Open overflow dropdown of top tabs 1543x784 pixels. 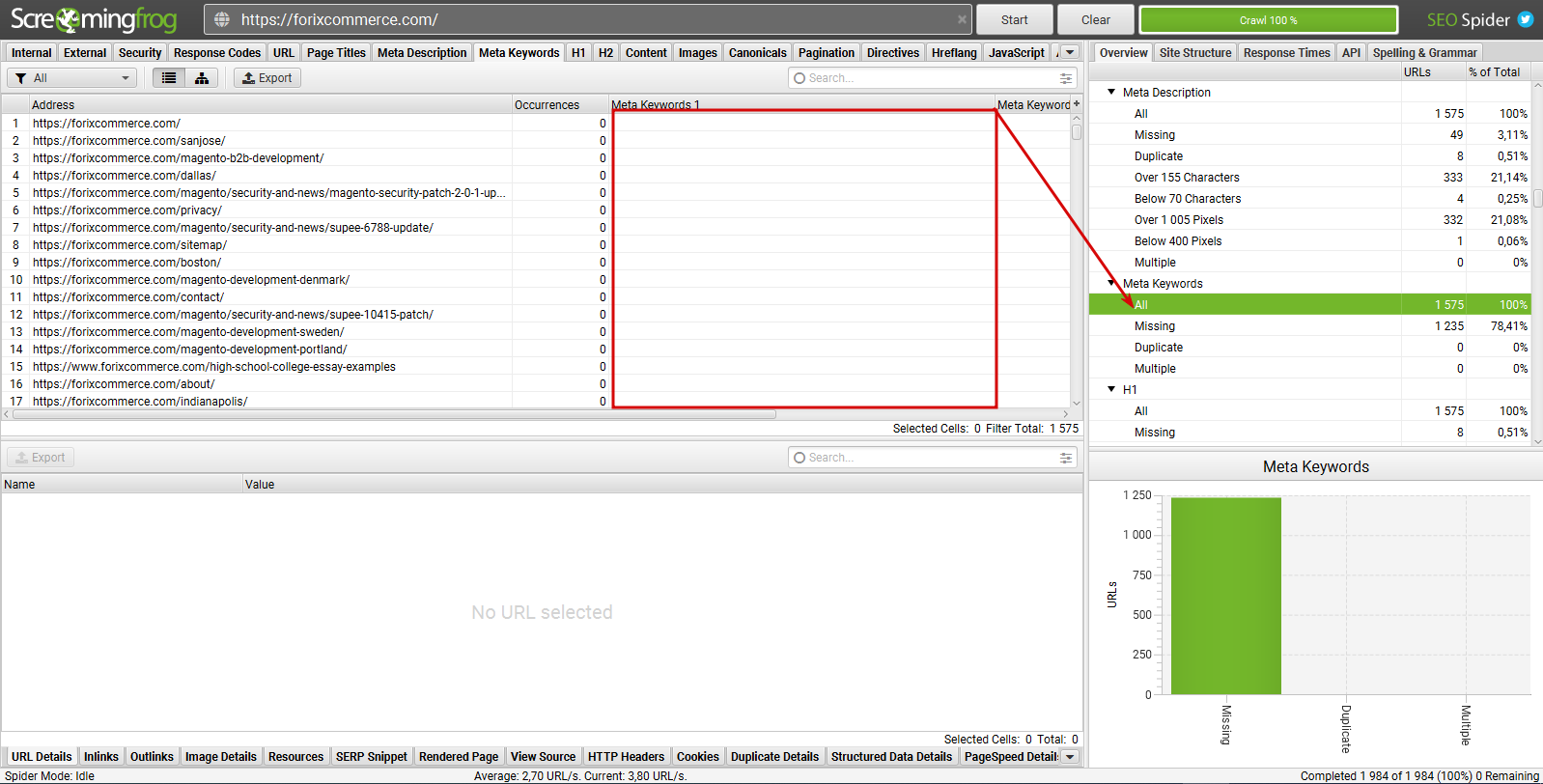1070,53
